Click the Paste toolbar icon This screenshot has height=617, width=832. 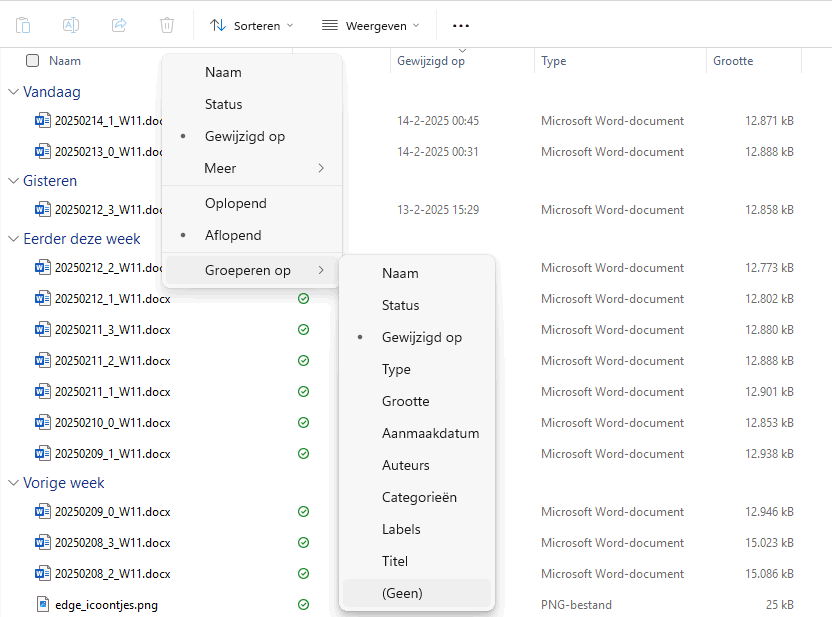point(23,25)
